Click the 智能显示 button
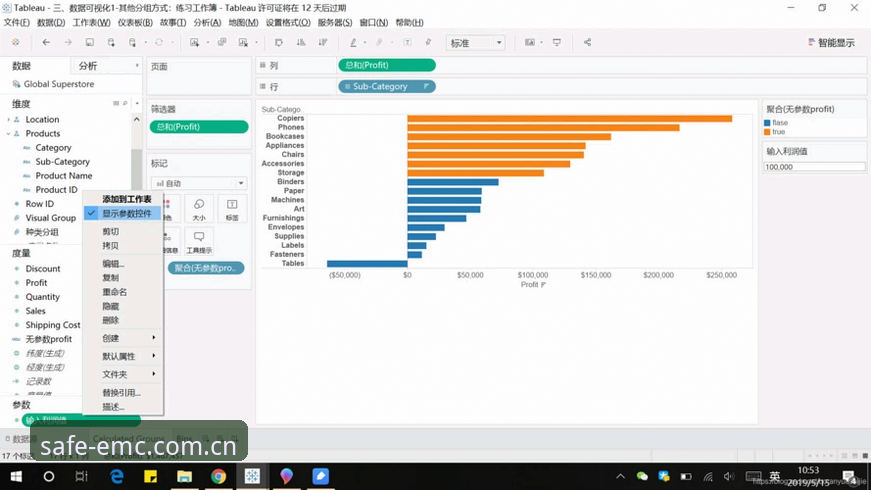Viewport: 871px width, 490px height. tap(831, 43)
